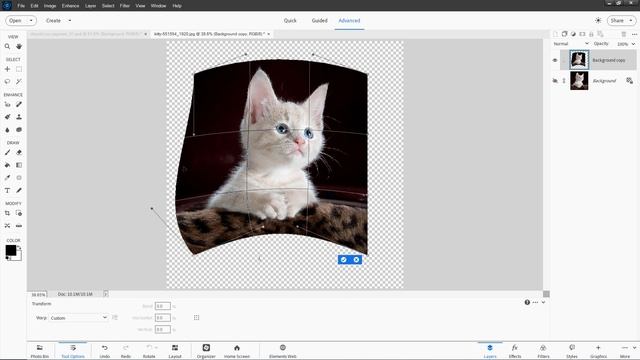Swap foreground and background colors
The image size is (640, 360).
[19, 247]
